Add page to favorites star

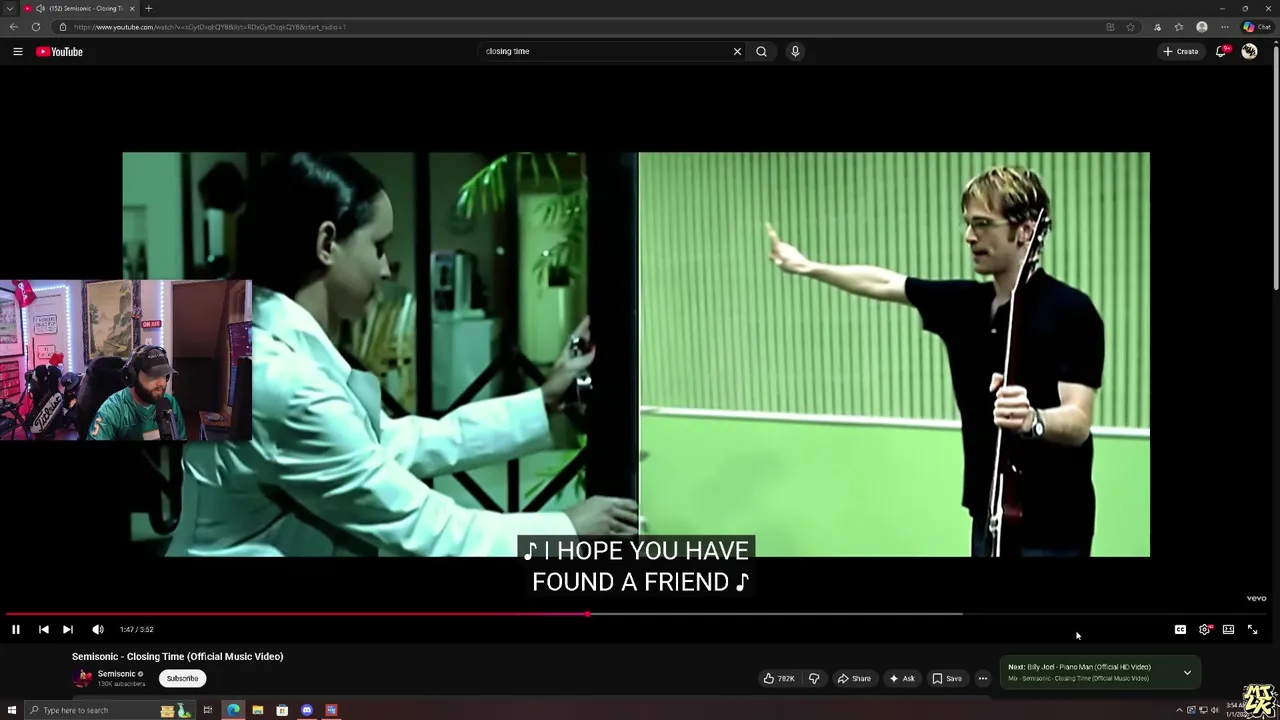(x=1130, y=27)
